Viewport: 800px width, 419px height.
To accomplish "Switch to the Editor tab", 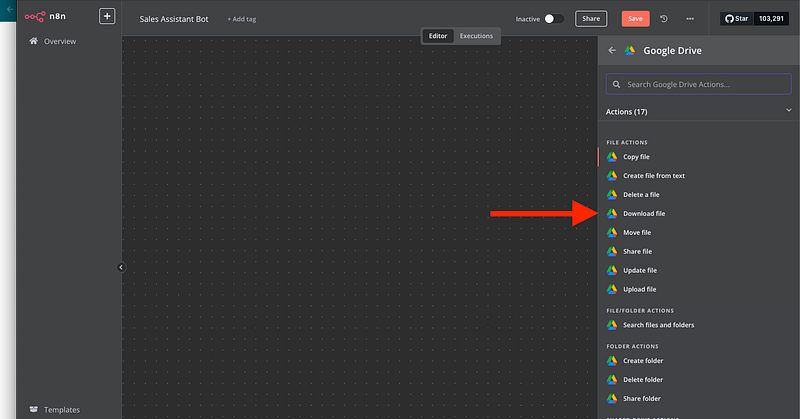I will click(438, 36).
